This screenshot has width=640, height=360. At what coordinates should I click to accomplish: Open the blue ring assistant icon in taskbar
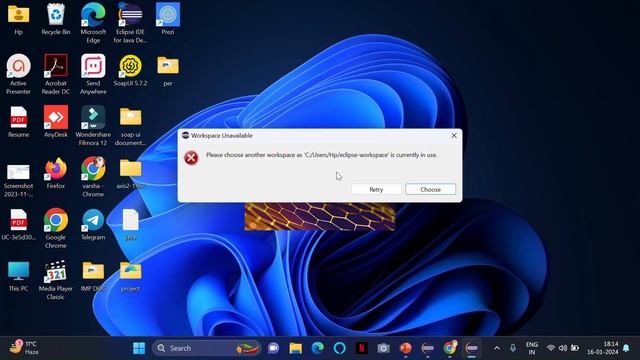click(340, 348)
